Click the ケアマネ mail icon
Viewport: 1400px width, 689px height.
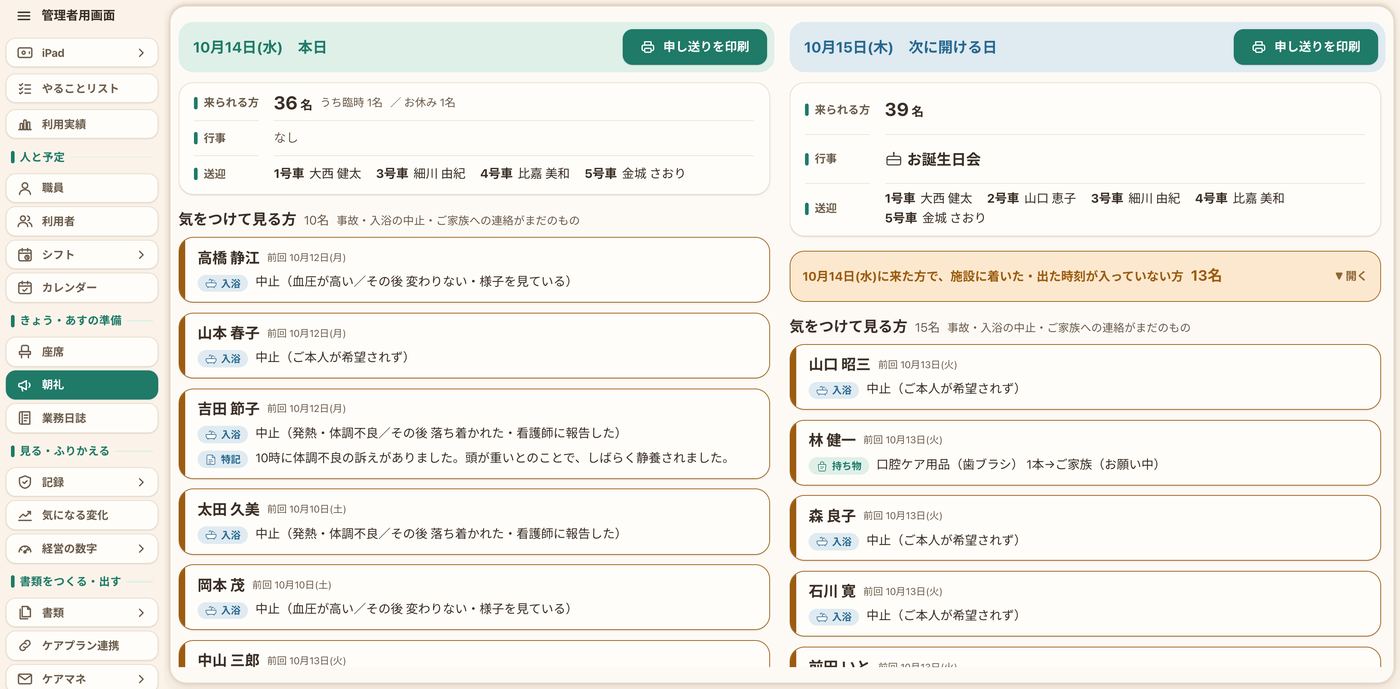pos(25,679)
